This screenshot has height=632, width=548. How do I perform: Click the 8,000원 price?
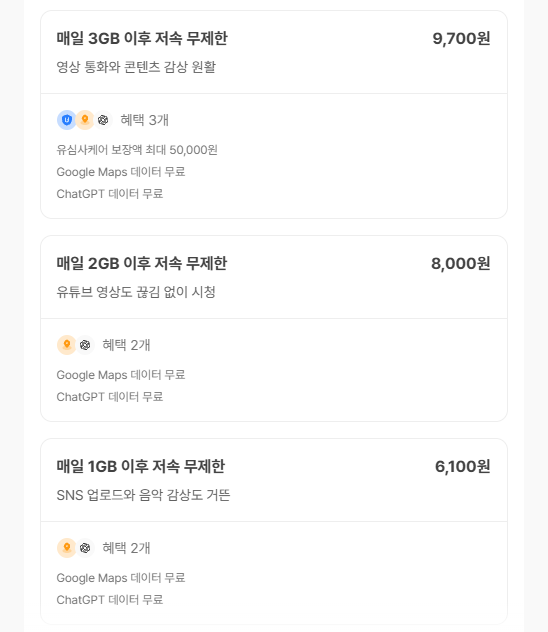coord(461,264)
